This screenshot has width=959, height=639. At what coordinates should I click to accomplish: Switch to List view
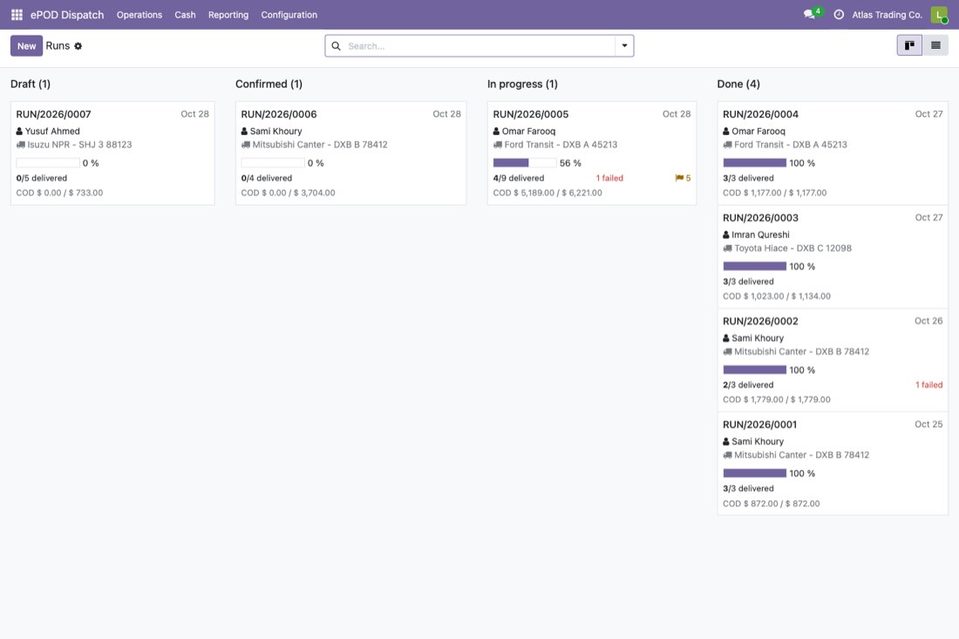tap(936, 45)
